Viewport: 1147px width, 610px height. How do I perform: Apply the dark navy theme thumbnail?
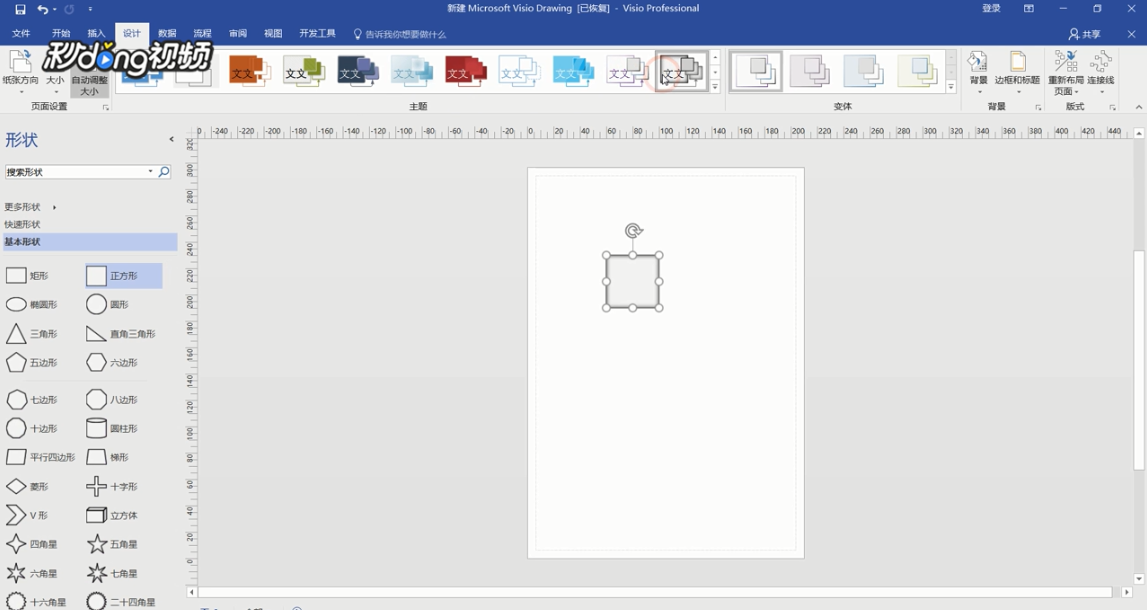(x=358, y=71)
